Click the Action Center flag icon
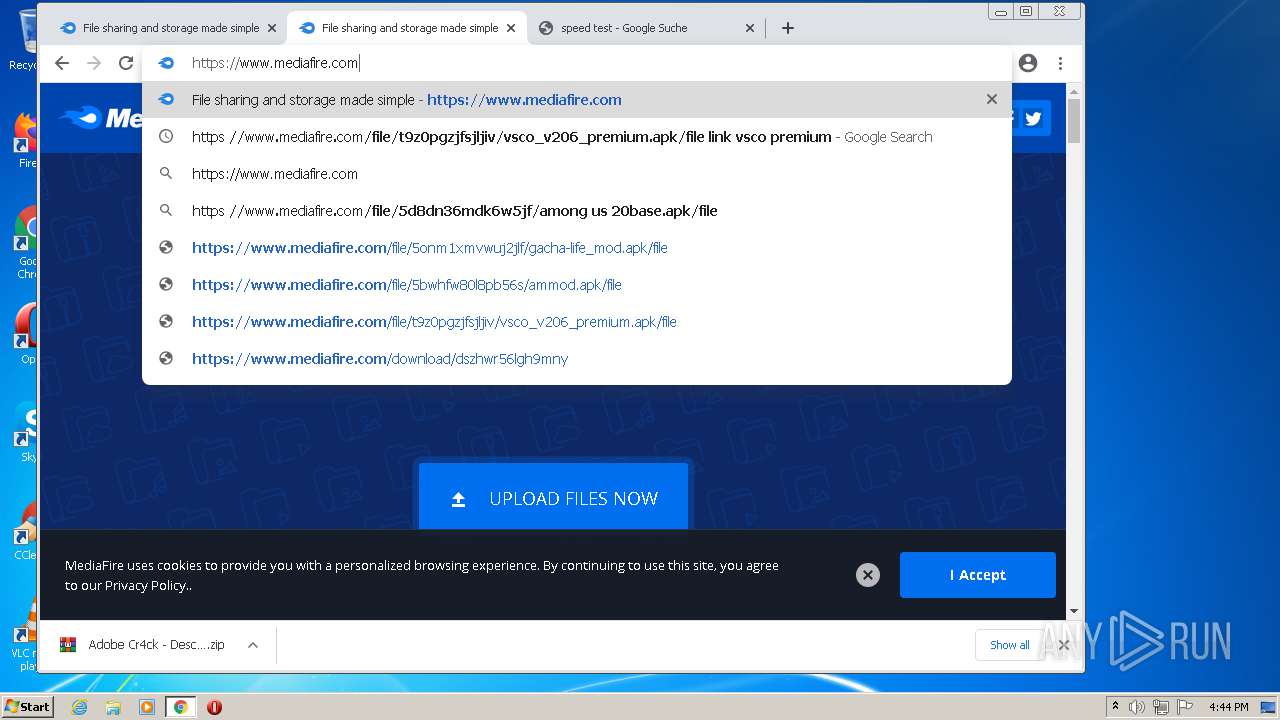Viewport: 1280px width, 720px height. click(x=1185, y=707)
